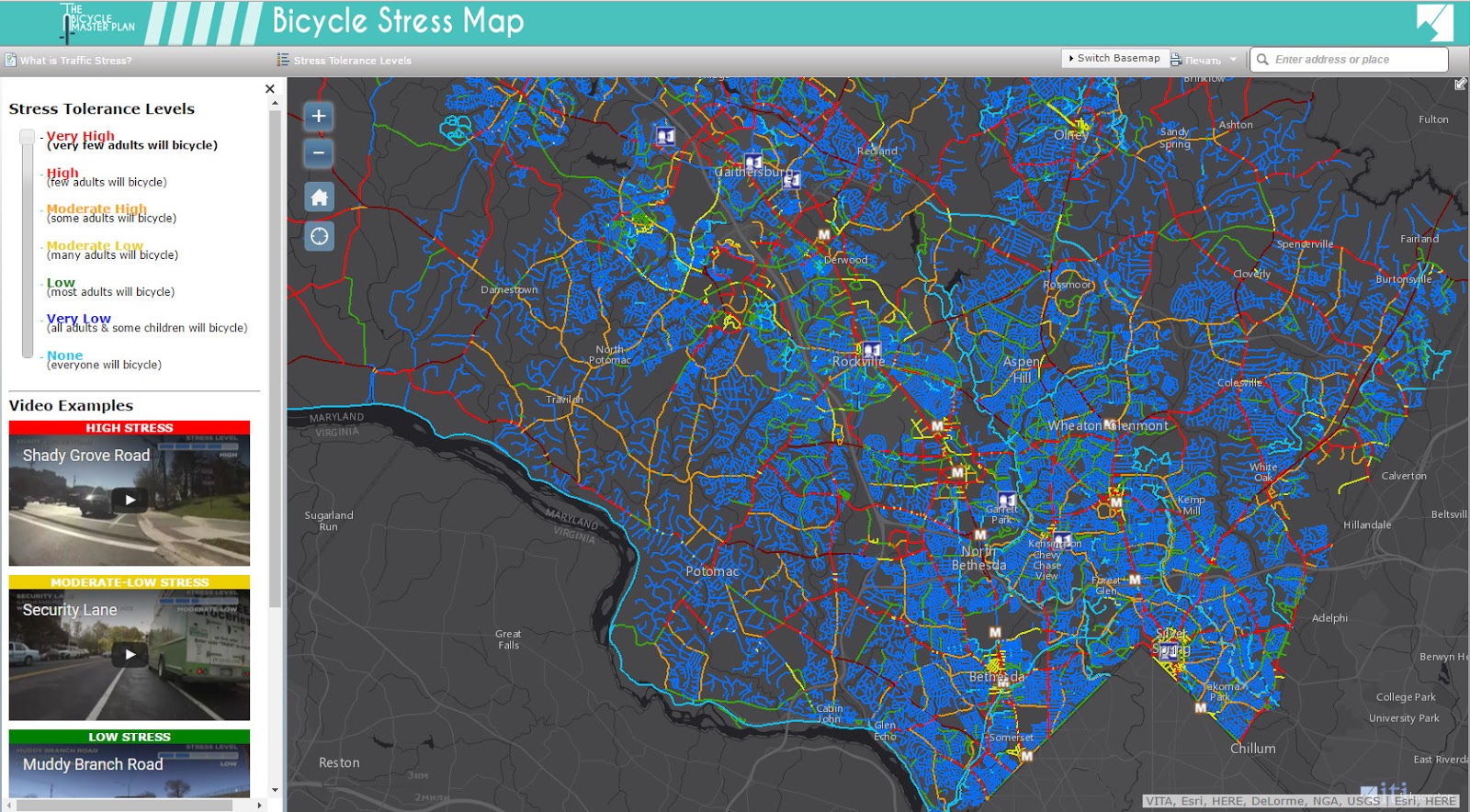
Task: Click the Chillum label on the map
Action: tap(1253, 749)
